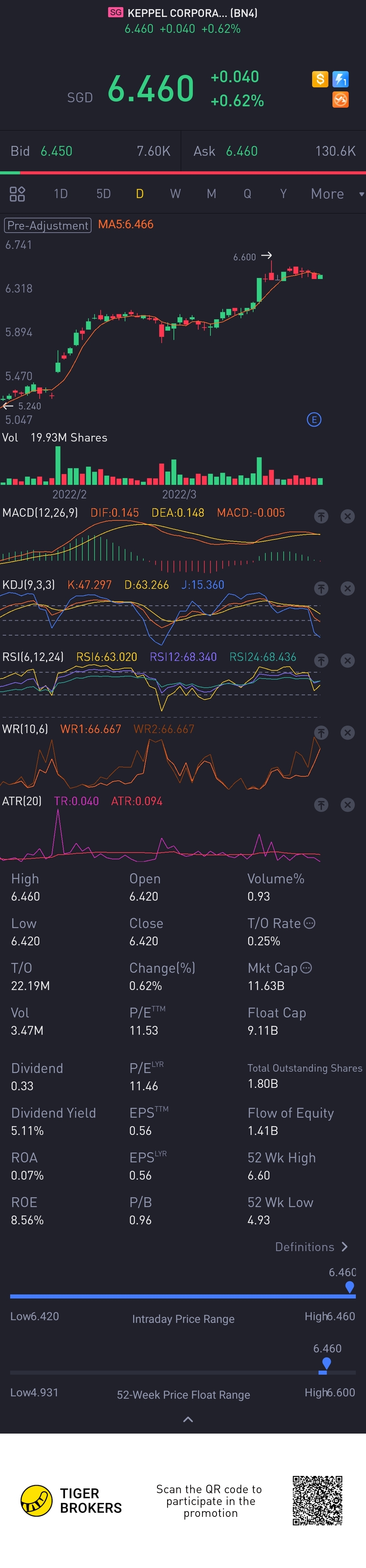Tap the Tiger Brokers logo
The height and width of the screenshot is (1568, 366).
(x=71, y=1500)
